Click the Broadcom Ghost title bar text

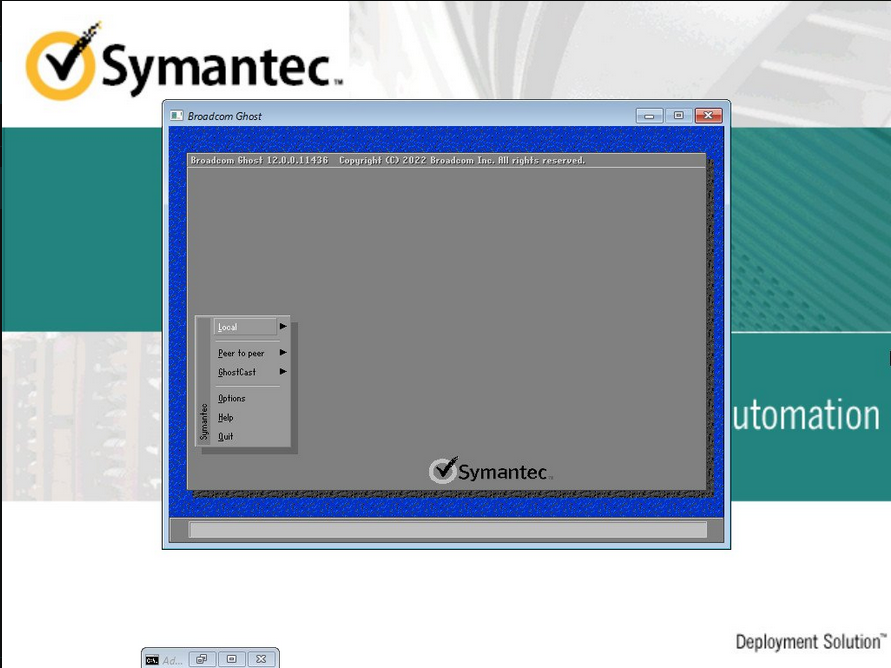click(224, 116)
